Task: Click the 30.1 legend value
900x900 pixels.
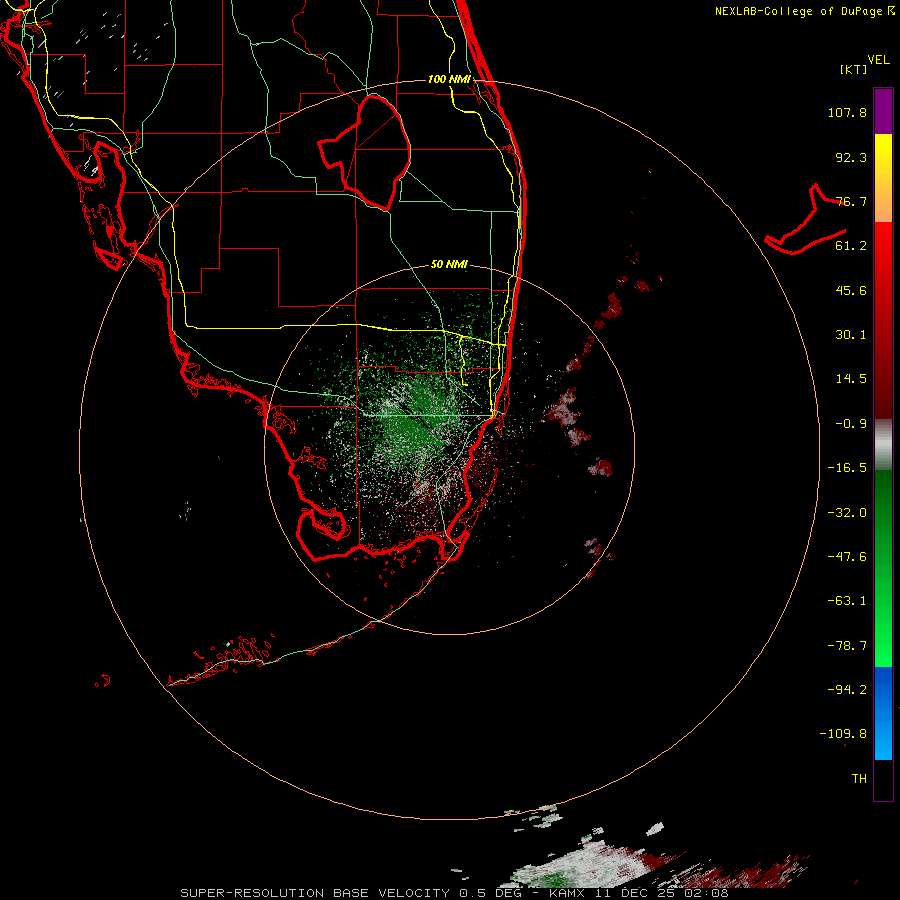Action: tap(851, 335)
